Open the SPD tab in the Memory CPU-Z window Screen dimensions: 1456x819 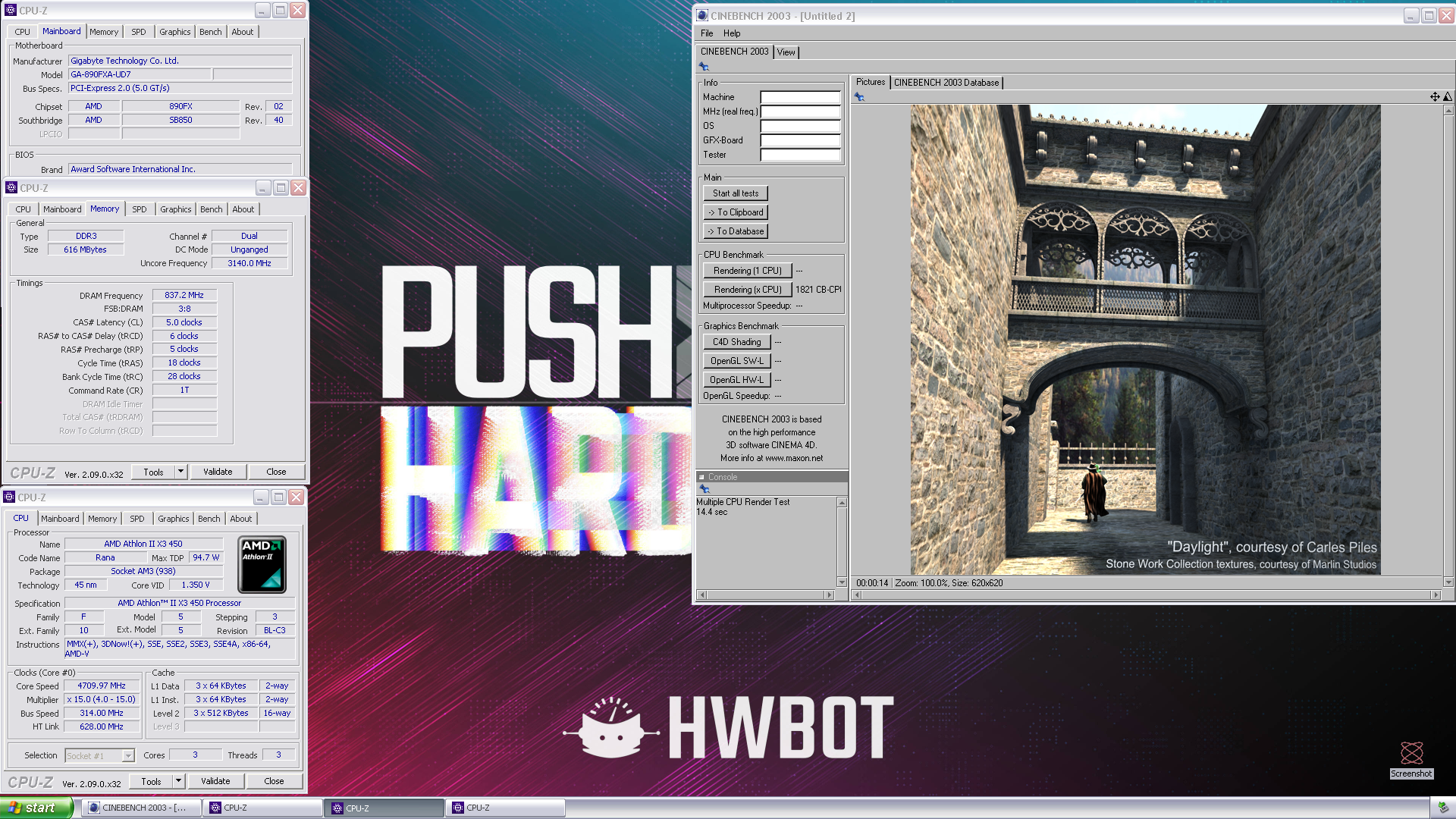coord(140,209)
